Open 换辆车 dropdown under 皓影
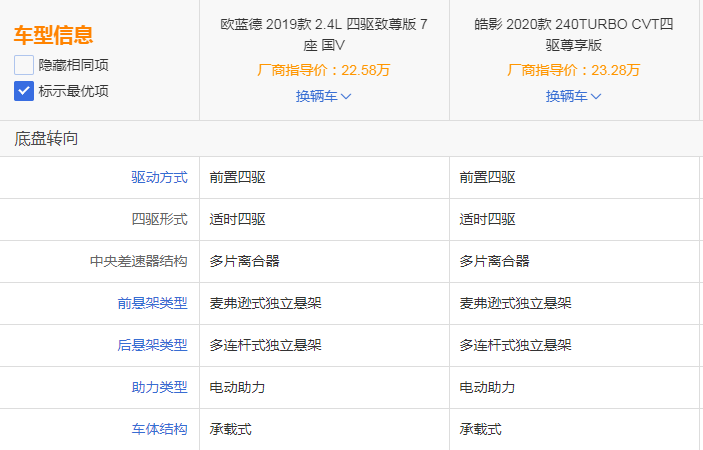 pyautogui.click(x=574, y=96)
